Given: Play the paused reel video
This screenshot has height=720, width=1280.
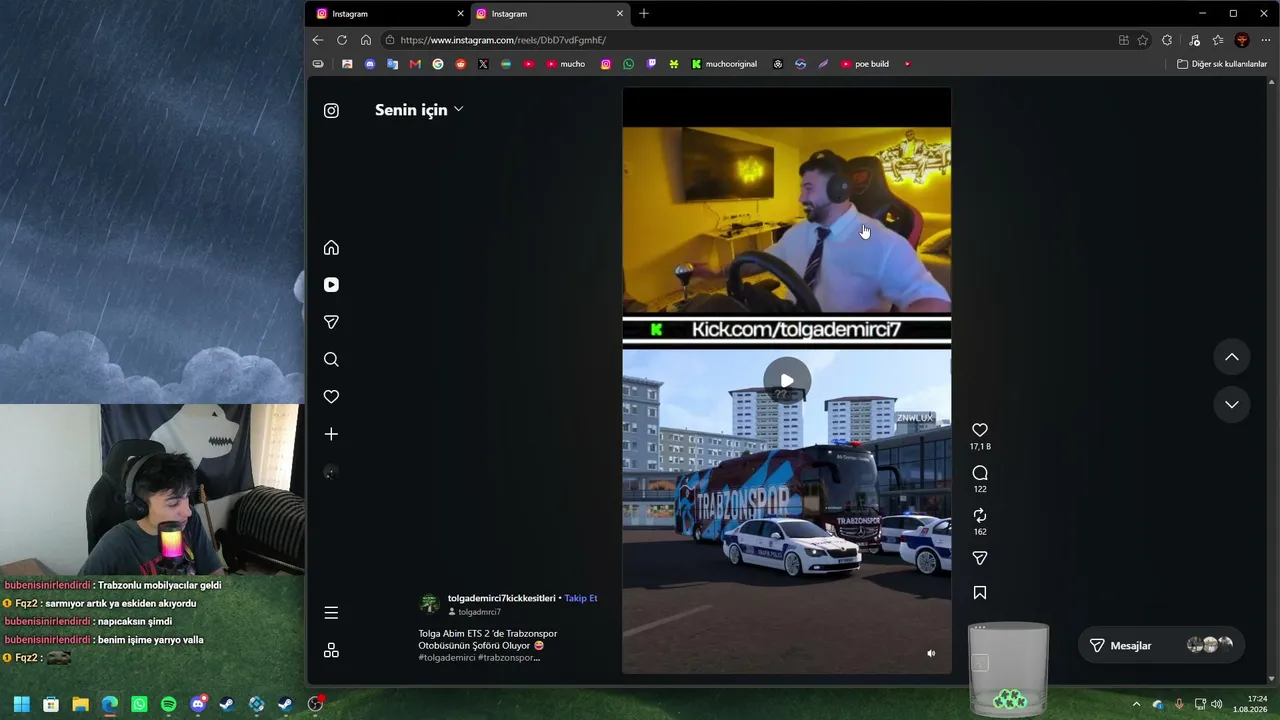Looking at the screenshot, I should tap(787, 380).
